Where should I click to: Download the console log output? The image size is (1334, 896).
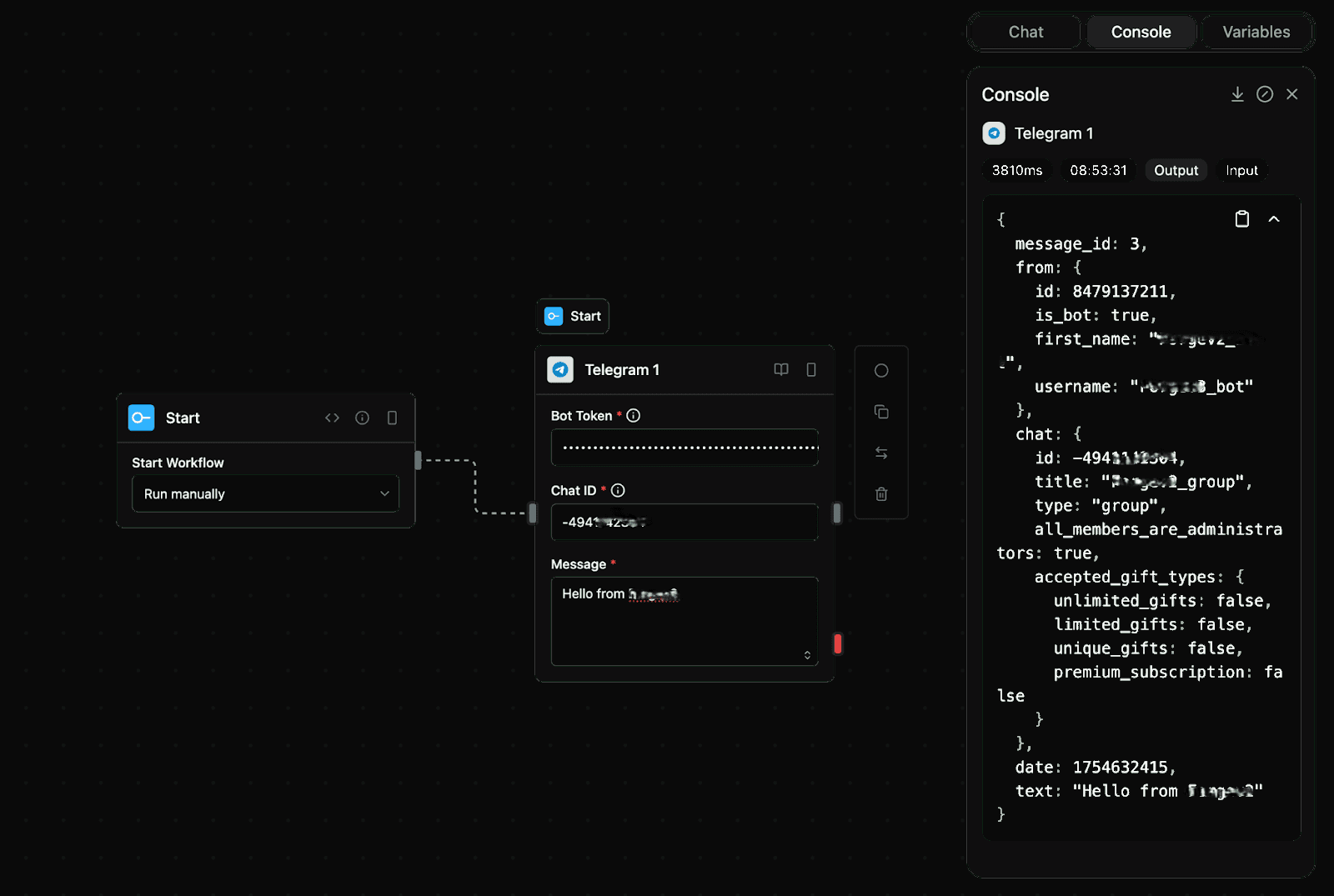point(1237,94)
